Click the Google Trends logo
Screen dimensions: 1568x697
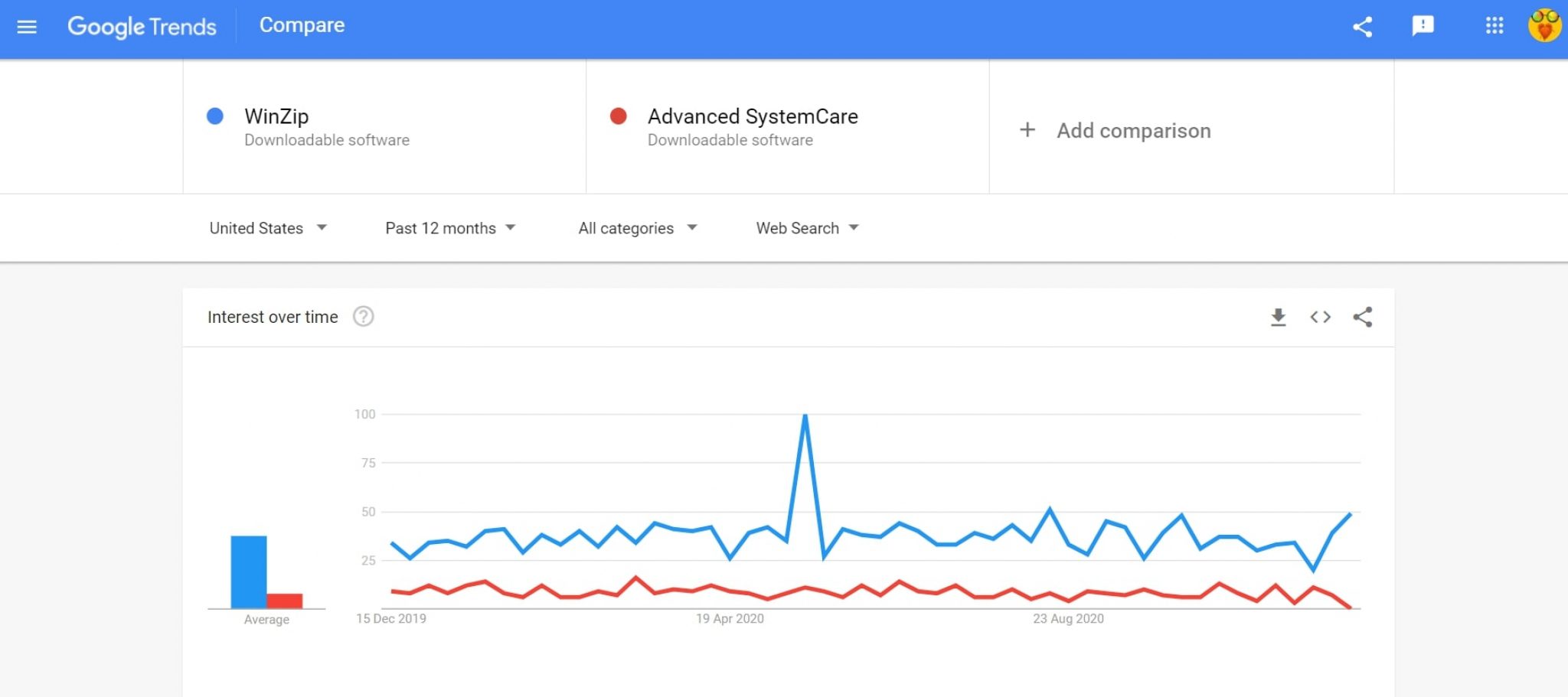coord(142,27)
